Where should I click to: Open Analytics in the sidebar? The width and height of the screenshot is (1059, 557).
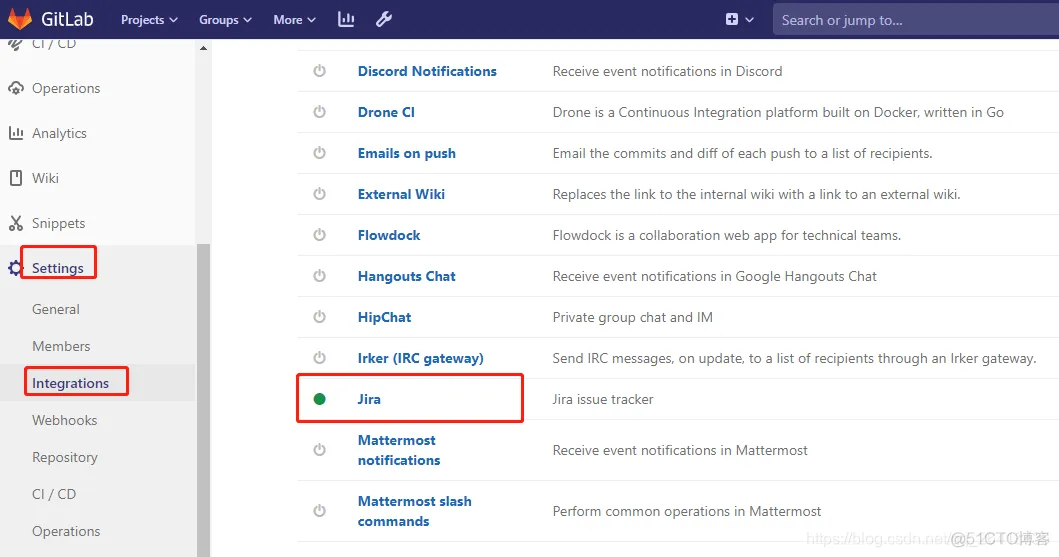(59, 133)
